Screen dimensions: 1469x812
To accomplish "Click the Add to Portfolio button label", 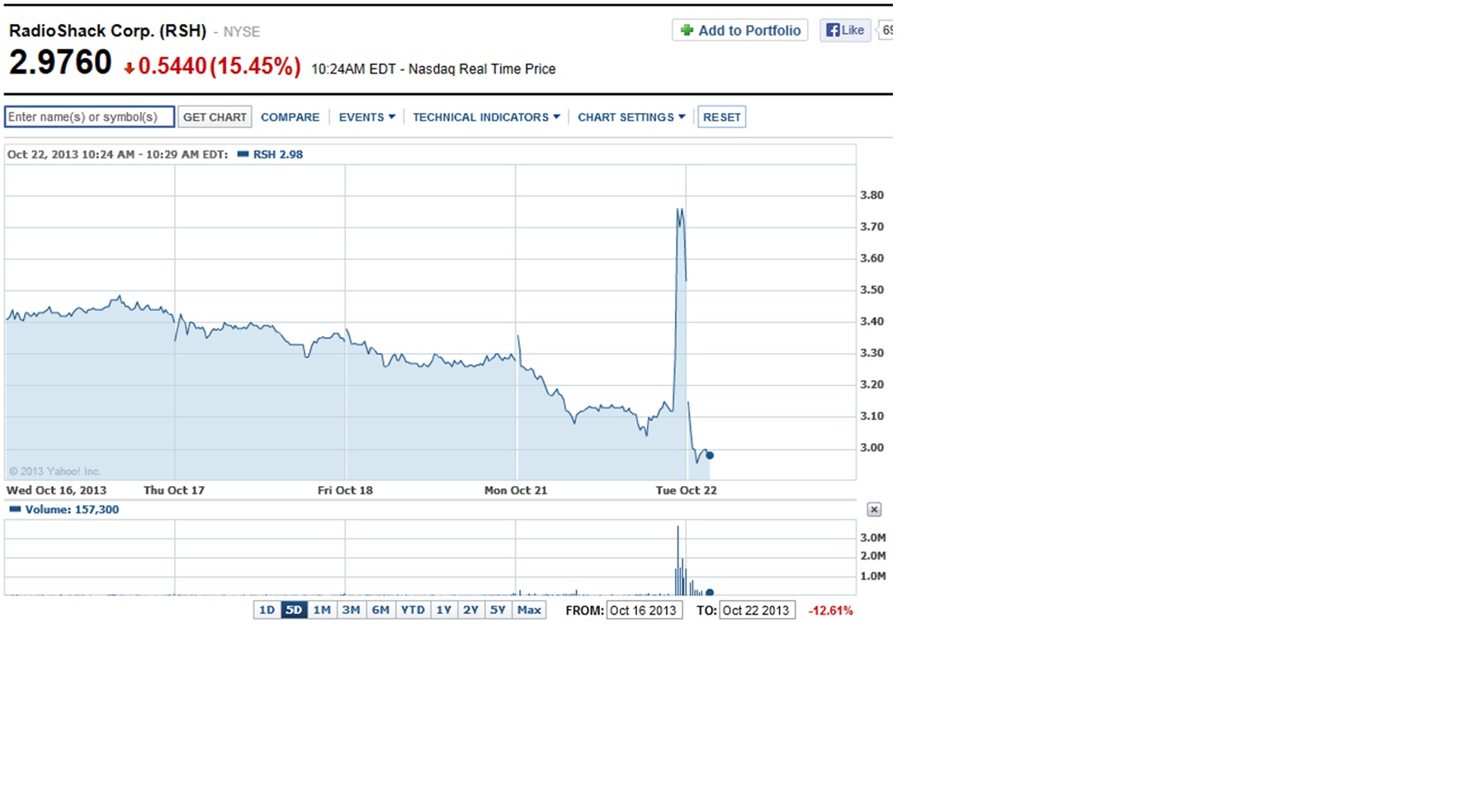I will [x=749, y=31].
